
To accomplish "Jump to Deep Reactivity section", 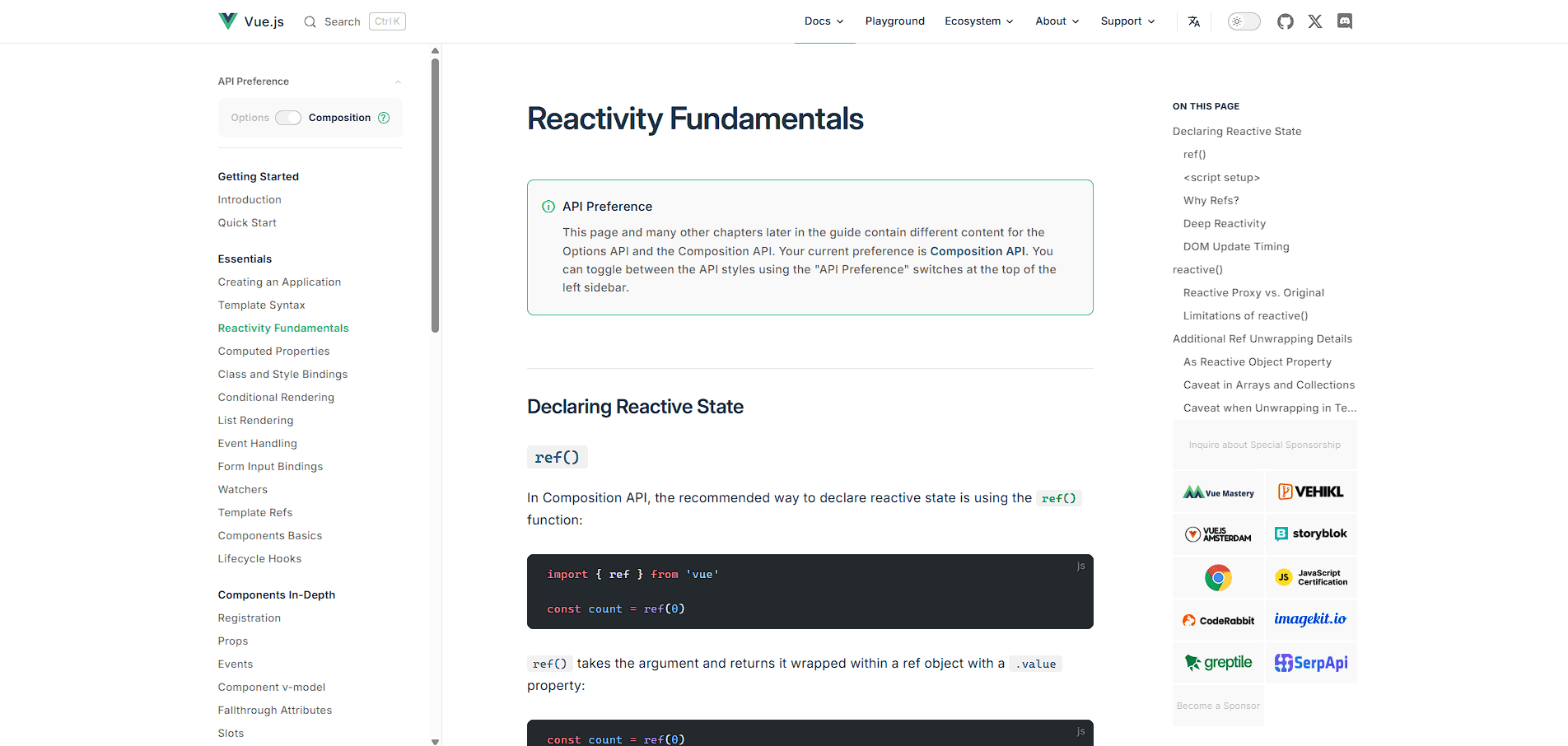I will tap(1225, 223).
